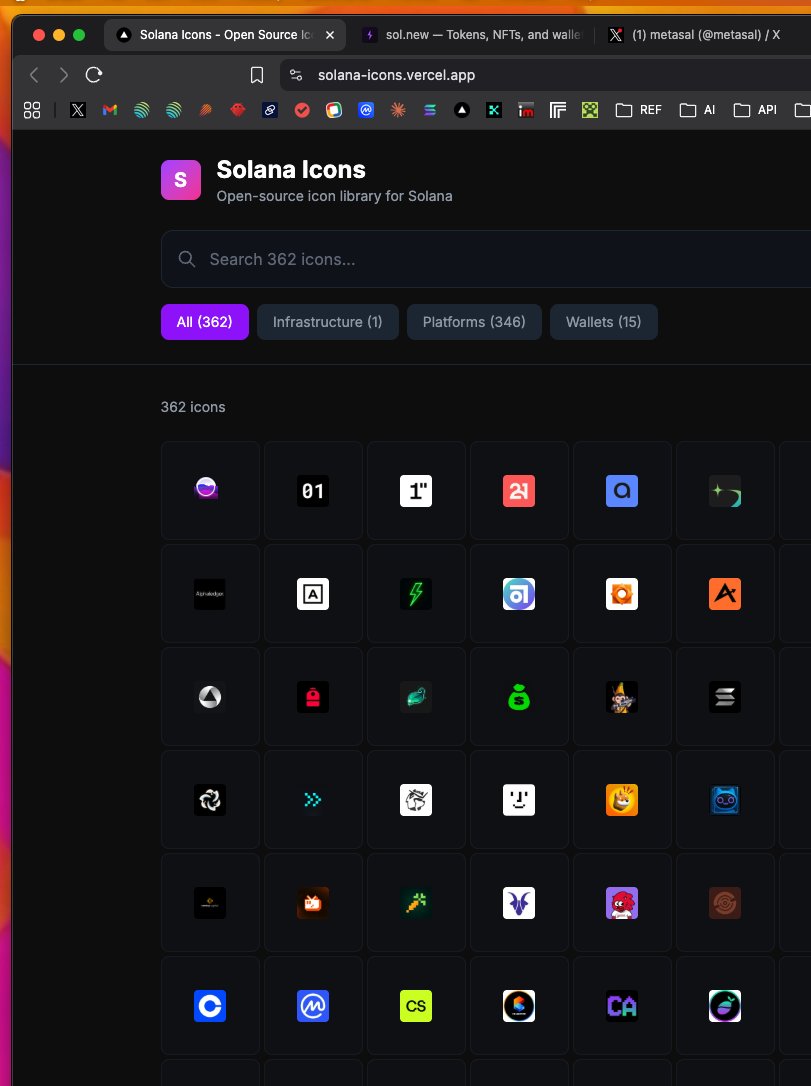This screenshot has height=1086, width=811.
Task: Select the white striped "S" icon tile
Action: 725,697
